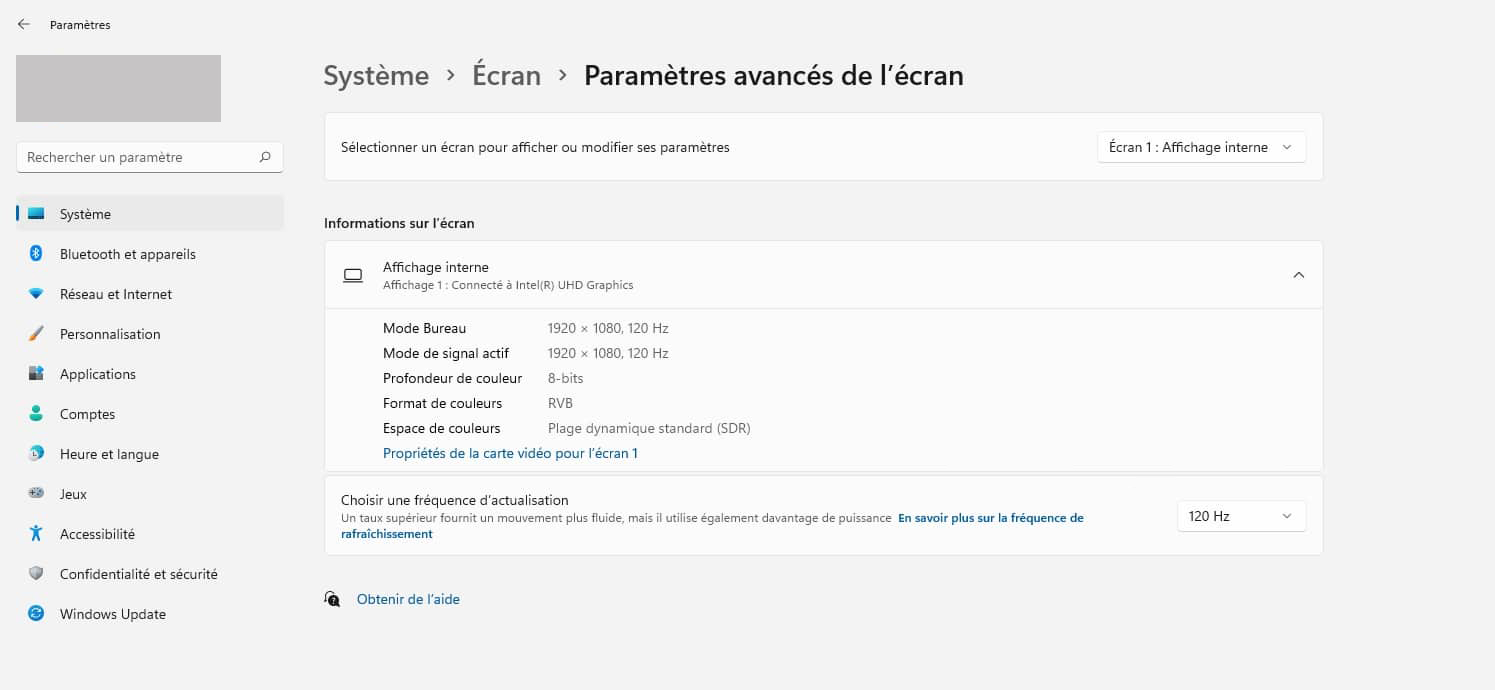Click the Bluetooth et appareils icon
Viewport: 1495px width, 690px height.
(36, 254)
